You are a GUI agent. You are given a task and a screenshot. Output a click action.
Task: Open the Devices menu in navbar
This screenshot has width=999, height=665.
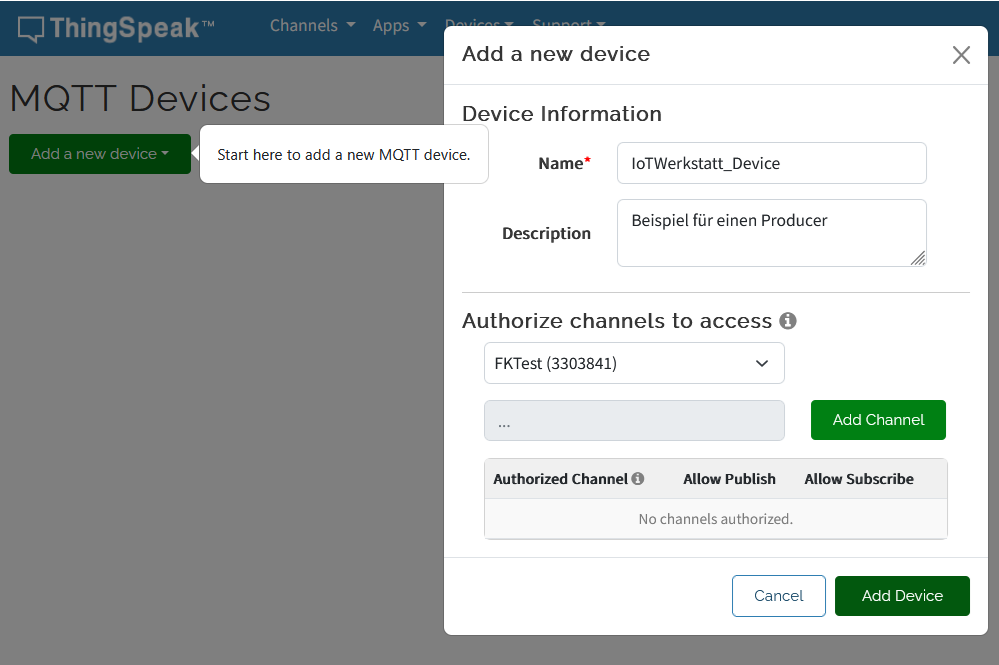tap(479, 23)
